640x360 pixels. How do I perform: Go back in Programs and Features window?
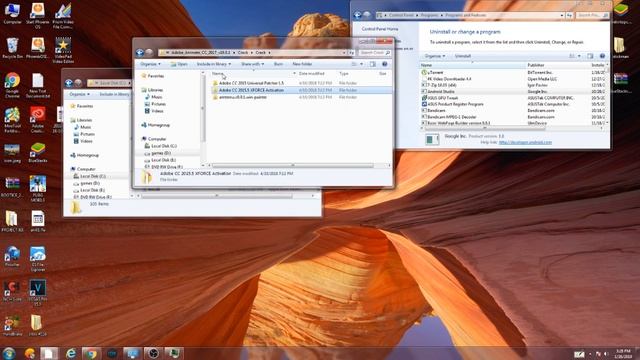(358, 15)
